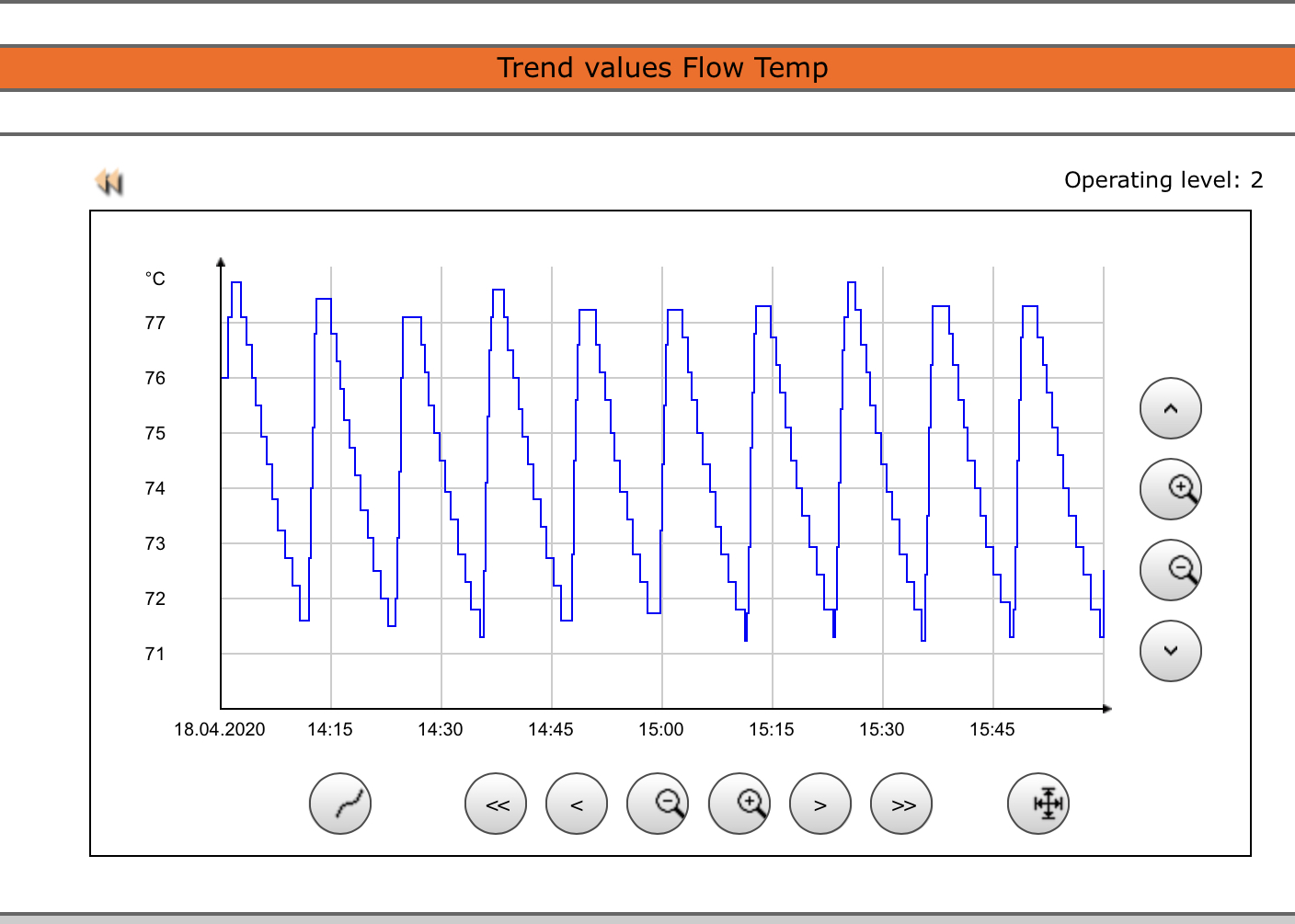Step forward in time with > button
This screenshot has width=1295, height=924.
pos(820,804)
